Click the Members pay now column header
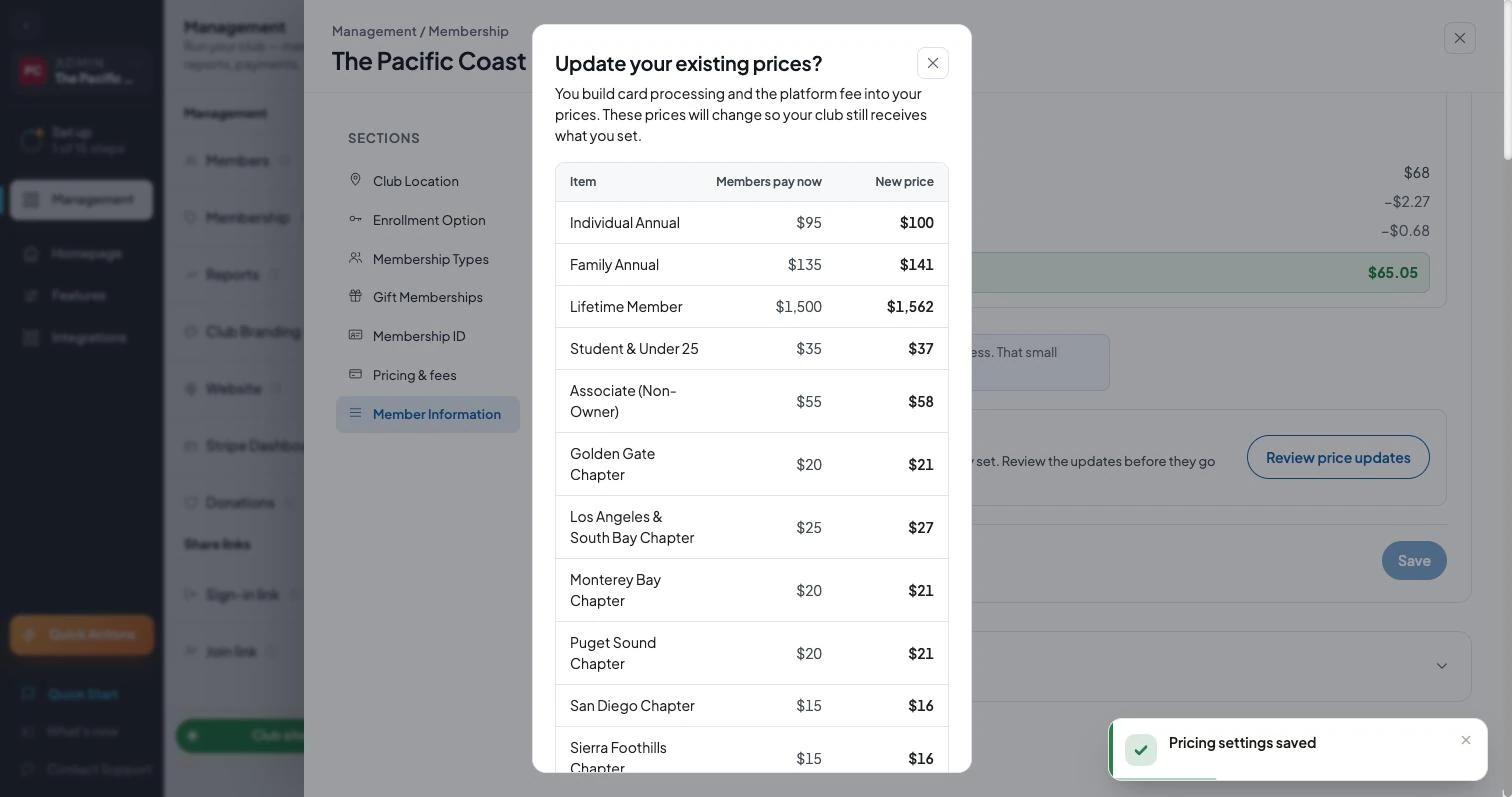The height and width of the screenshot is (797, 1512). click(x=769, y=181)
